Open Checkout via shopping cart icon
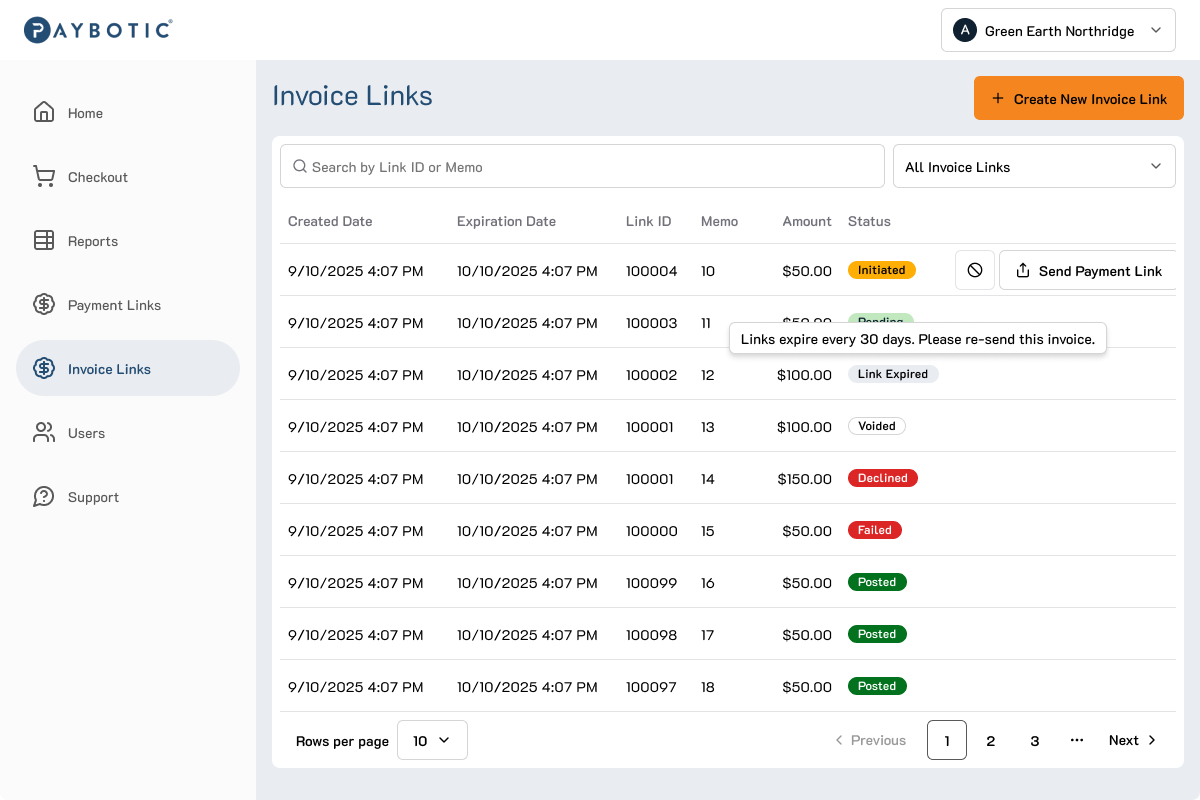 44,177
